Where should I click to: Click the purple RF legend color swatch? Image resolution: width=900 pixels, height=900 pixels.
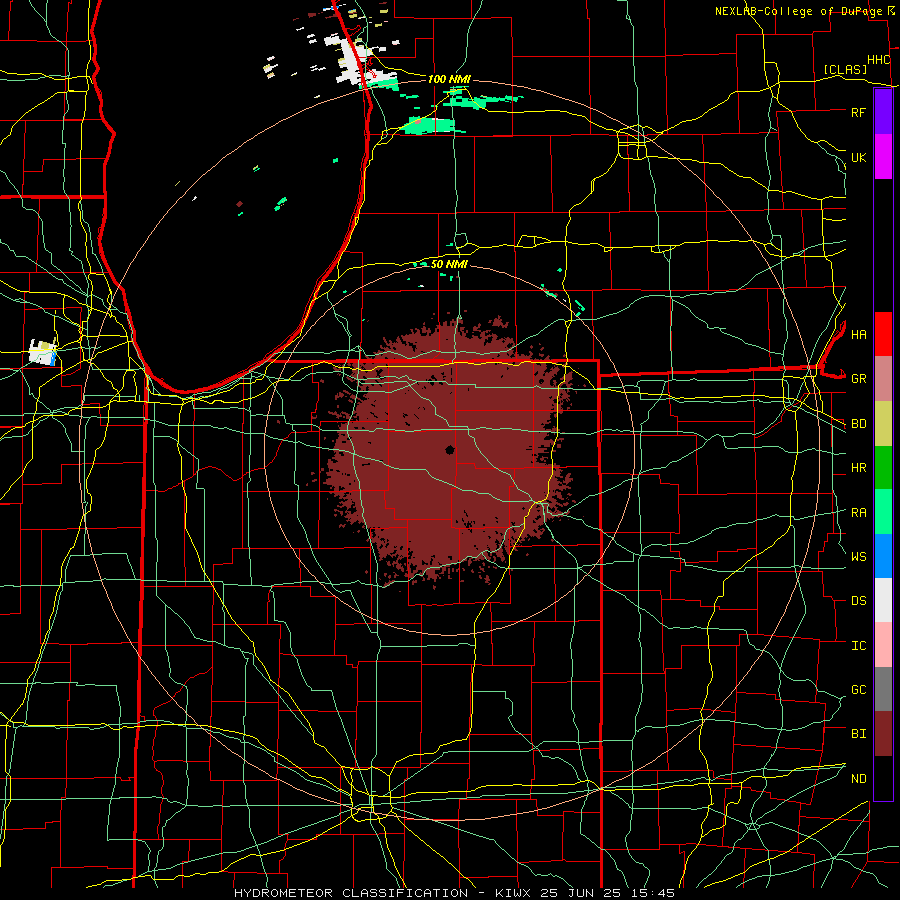point(883,112)
